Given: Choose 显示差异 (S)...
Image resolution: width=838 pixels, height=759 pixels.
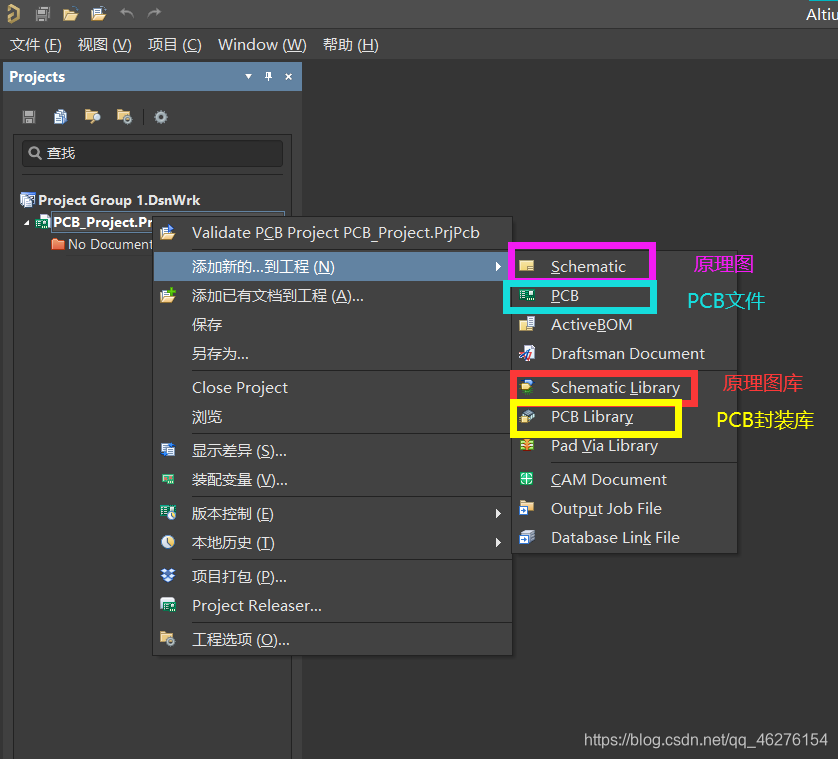Looking at the screenshot, I should (x=333, y=451).
